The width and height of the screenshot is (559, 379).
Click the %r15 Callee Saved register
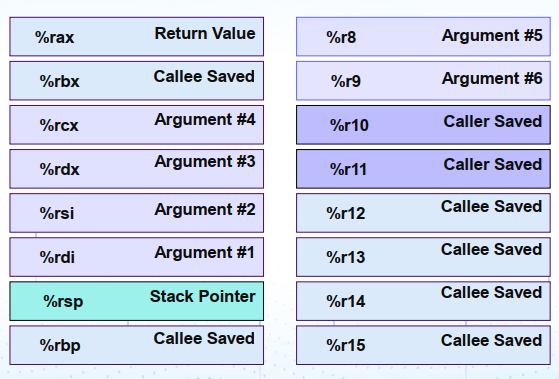coord(423,345)
